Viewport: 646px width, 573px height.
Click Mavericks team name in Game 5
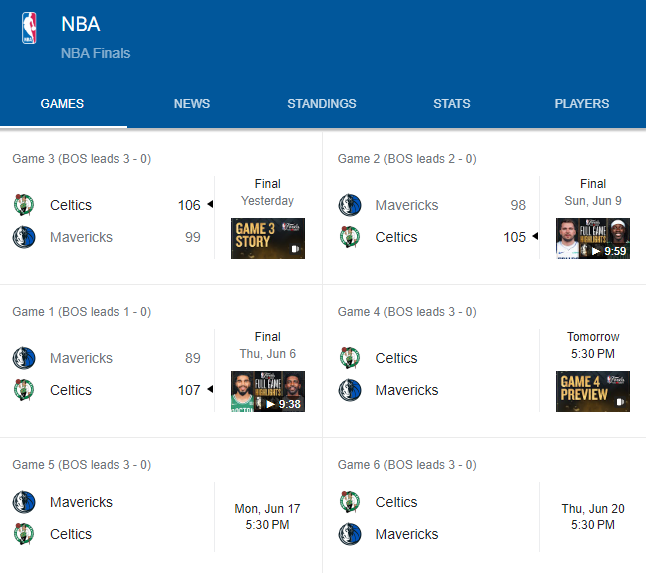pyautogui.click(x=81, y=502)
